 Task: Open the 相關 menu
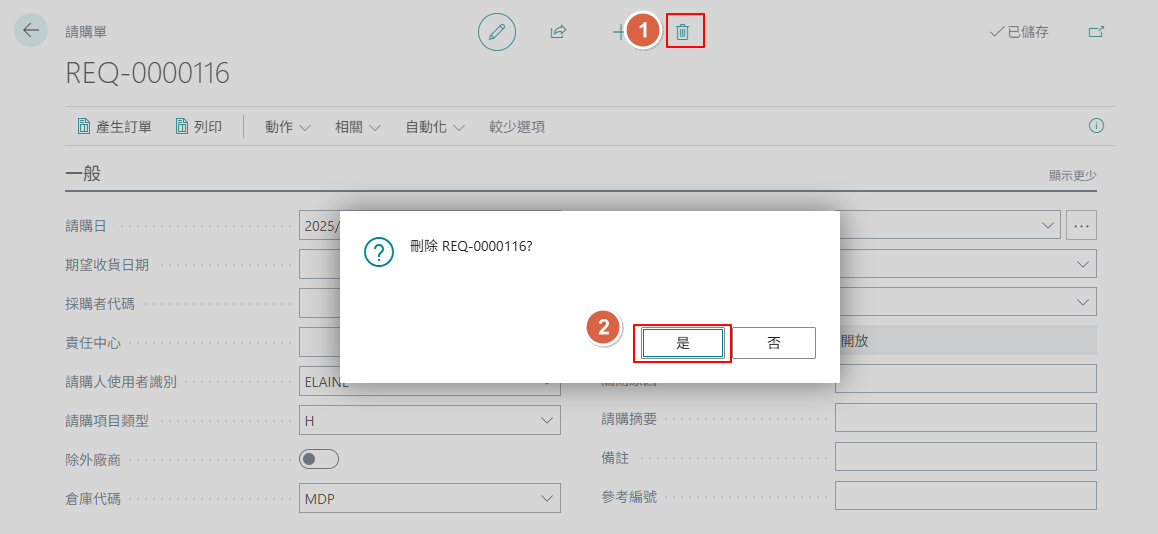[x=357, y=127]
